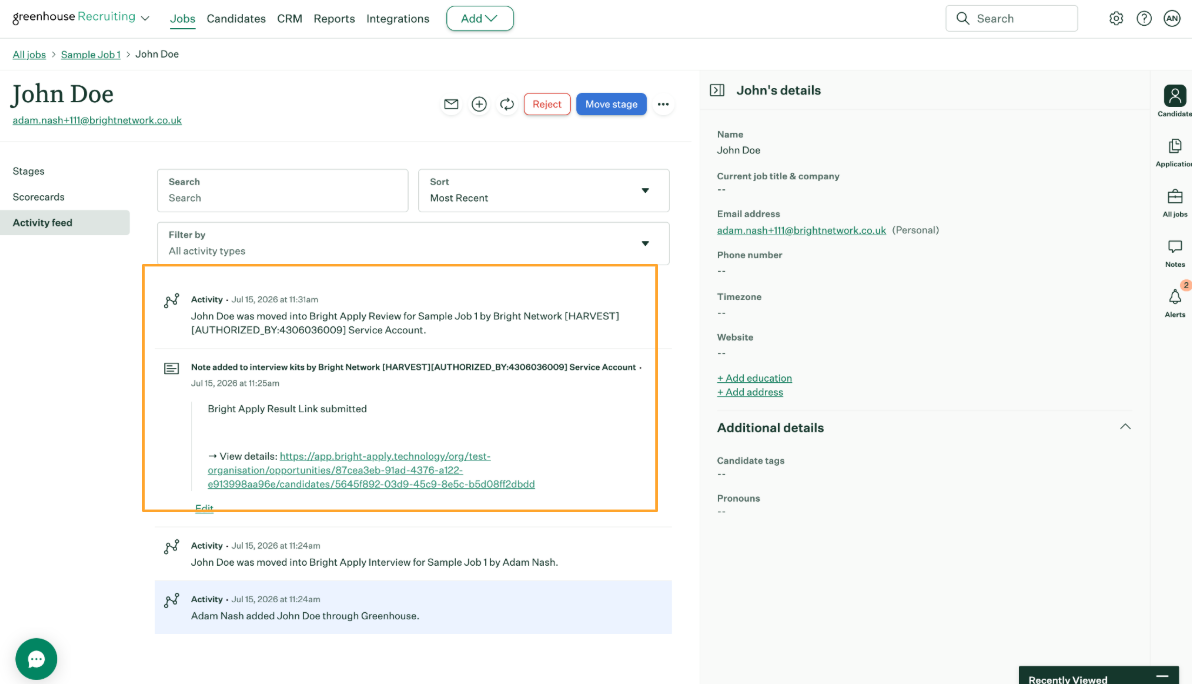Open the Bright Apply View details URL

(371, 470)
